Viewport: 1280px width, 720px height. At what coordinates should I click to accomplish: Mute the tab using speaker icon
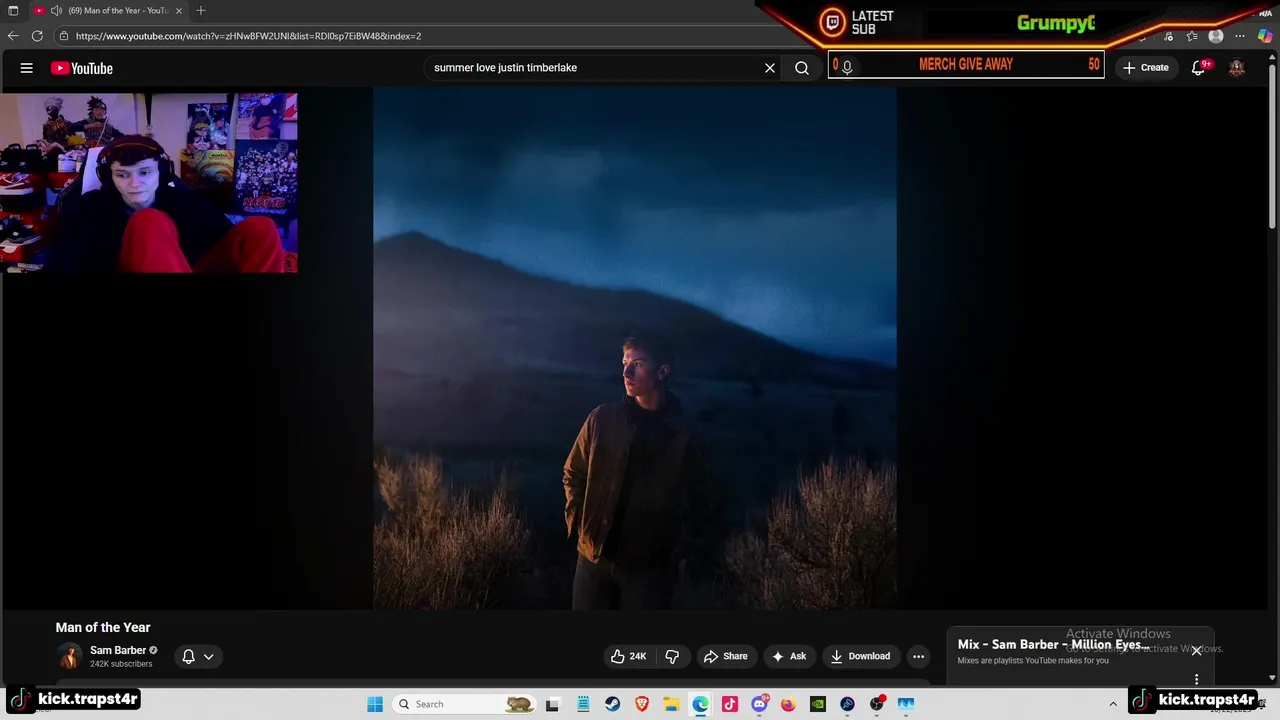pyautogui.click(x=57, y=10)
